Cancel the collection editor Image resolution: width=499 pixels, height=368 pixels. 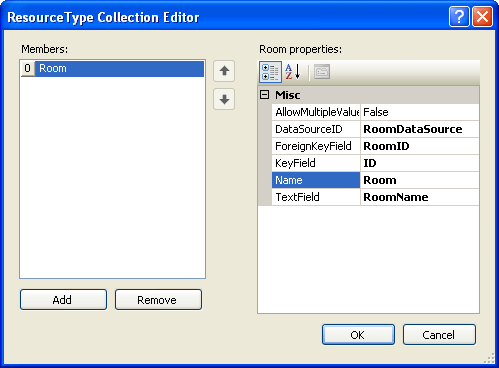tap(439, 335)
